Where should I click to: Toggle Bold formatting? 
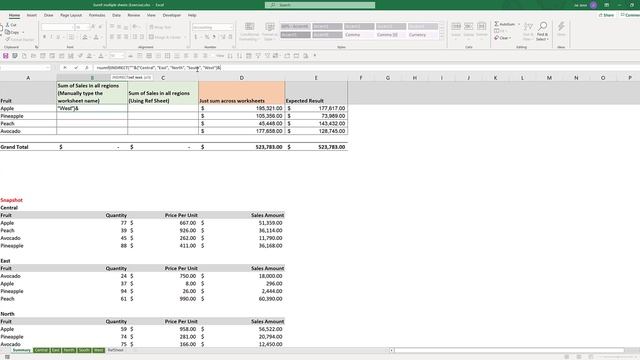click(x=44, y=37)
